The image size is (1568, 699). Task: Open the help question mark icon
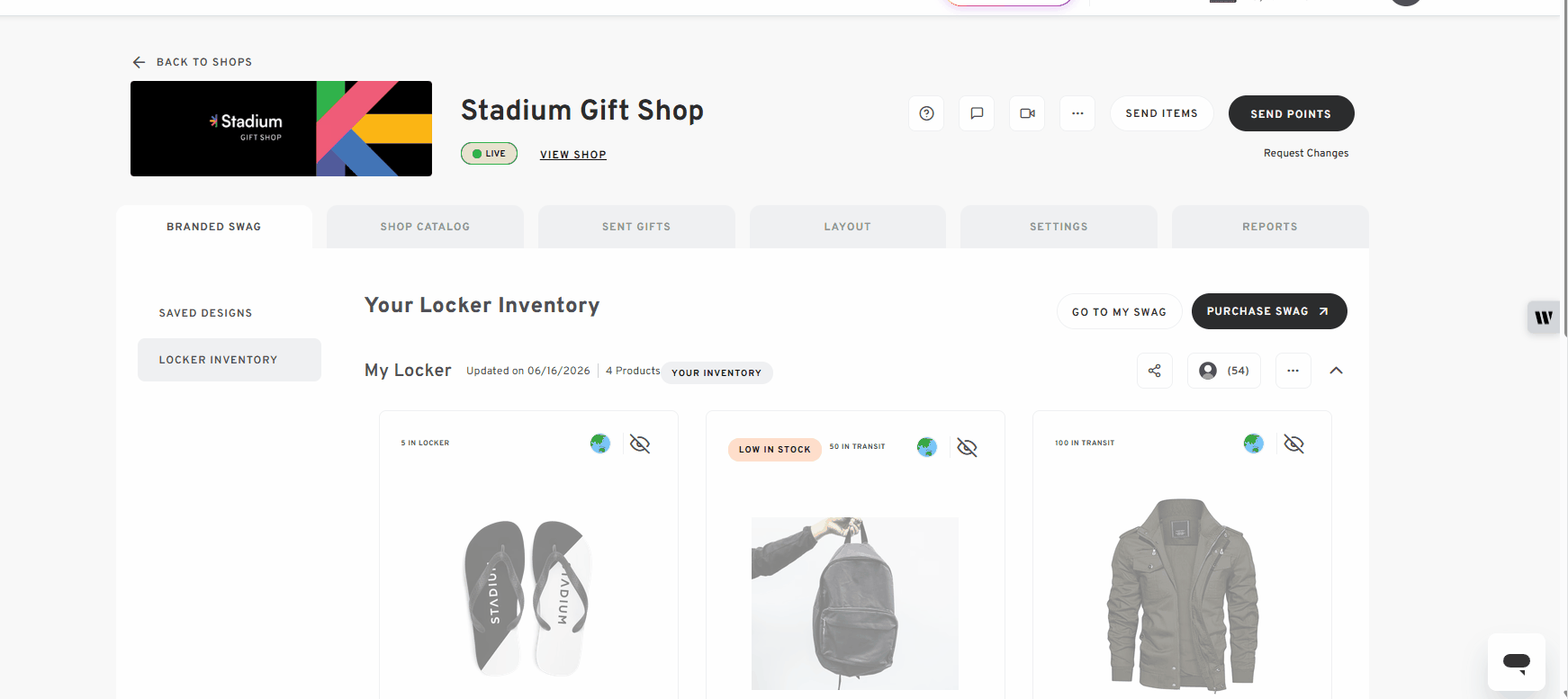coord(926,113)
